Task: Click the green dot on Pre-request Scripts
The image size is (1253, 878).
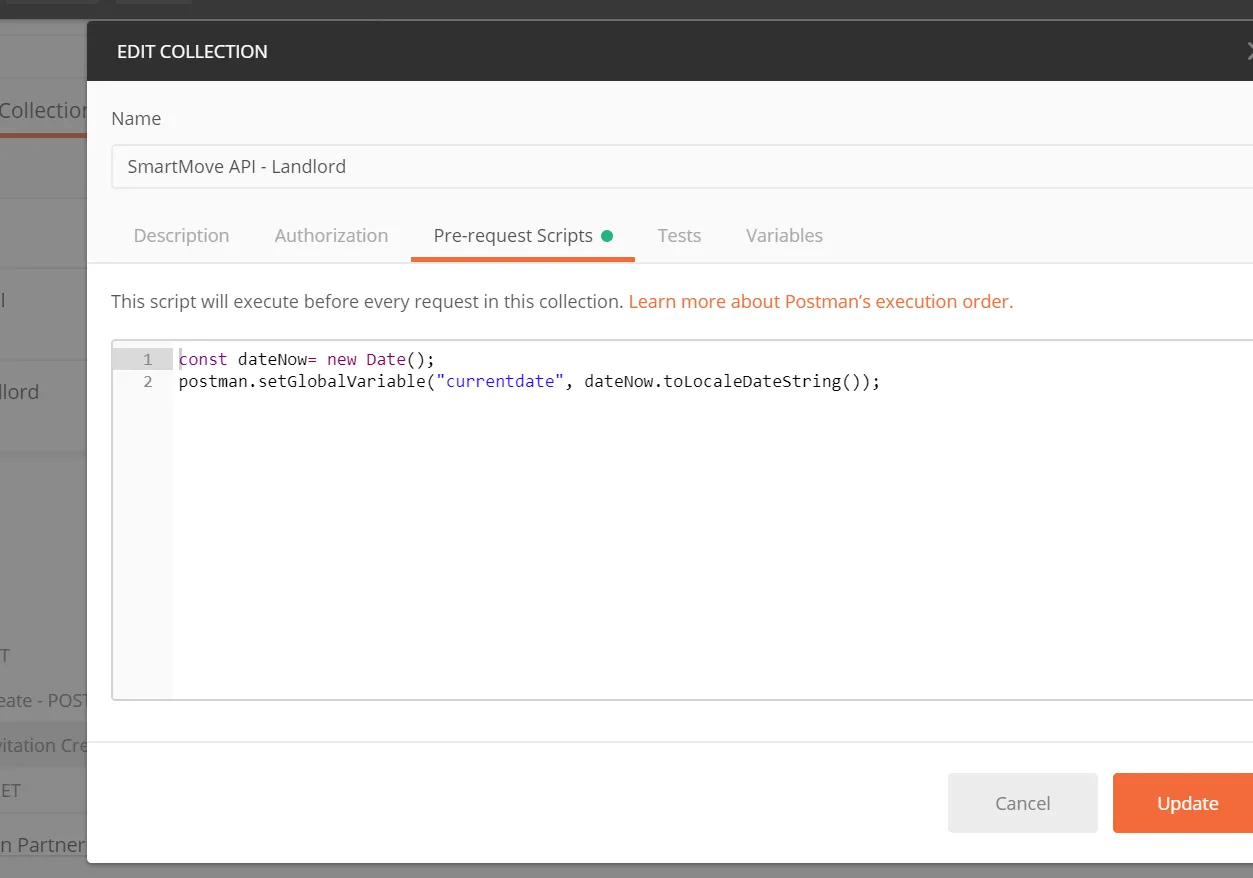Action: click(x=607, y=236)
